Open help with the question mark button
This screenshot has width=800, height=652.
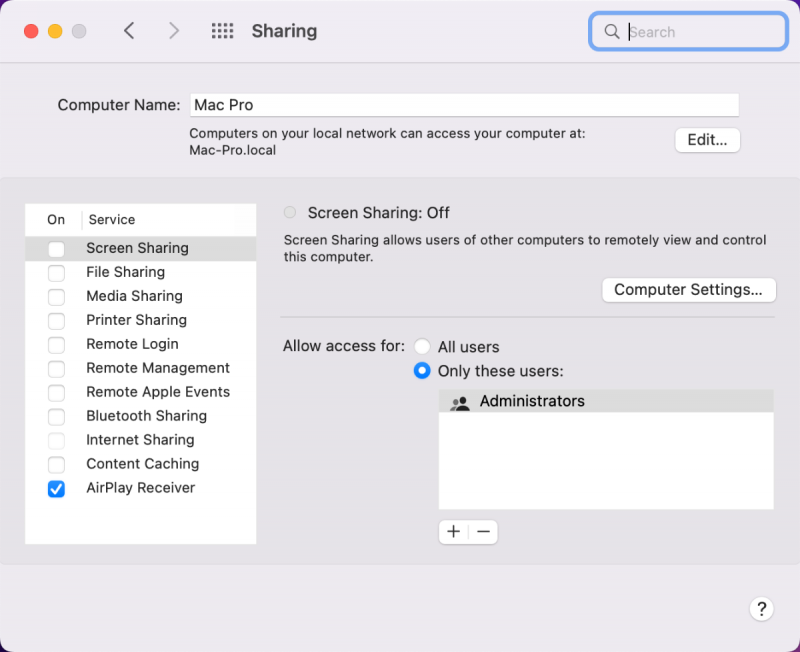point(760,608)
